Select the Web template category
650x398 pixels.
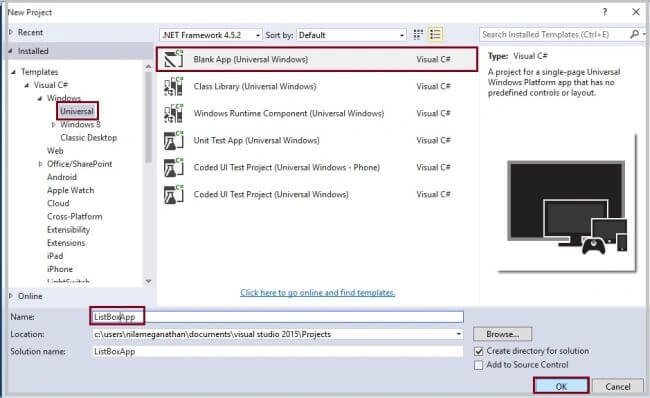coord(55,150)
